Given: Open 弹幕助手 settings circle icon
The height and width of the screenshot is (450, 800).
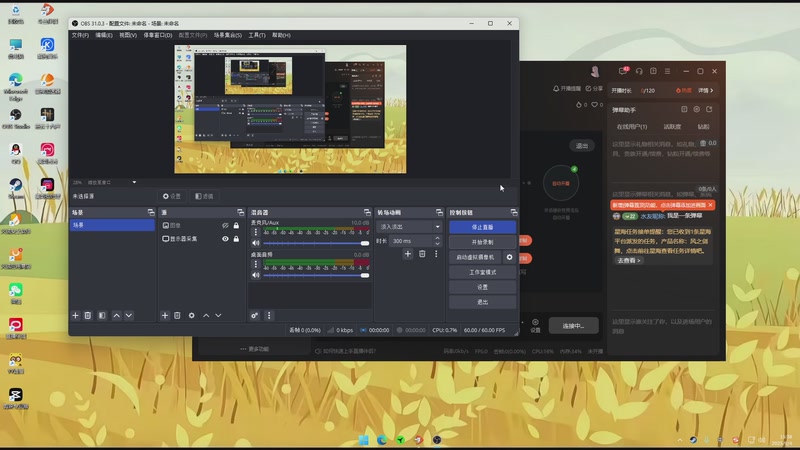Looking at the screenshot, I should pyautogui.click(x=696, y=109).
